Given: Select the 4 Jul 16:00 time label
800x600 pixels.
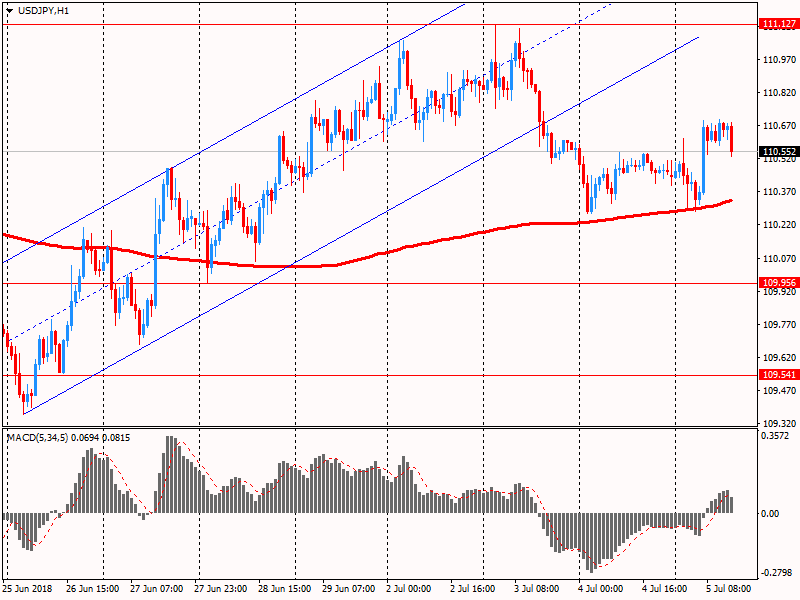Looking at the screenshot, I should tap(665, 589).
